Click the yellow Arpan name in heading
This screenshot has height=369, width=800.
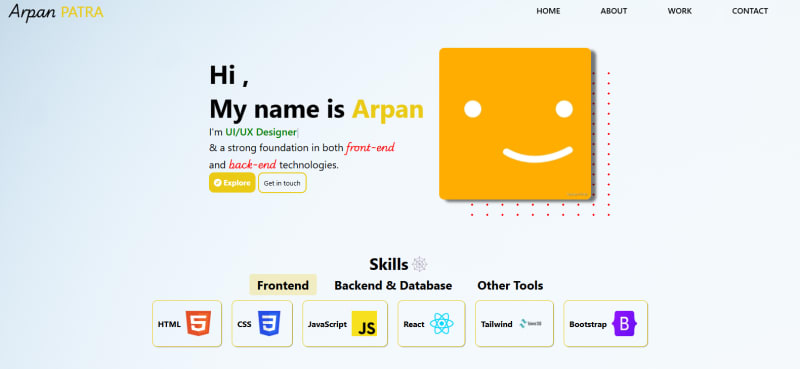click(388, 109)
